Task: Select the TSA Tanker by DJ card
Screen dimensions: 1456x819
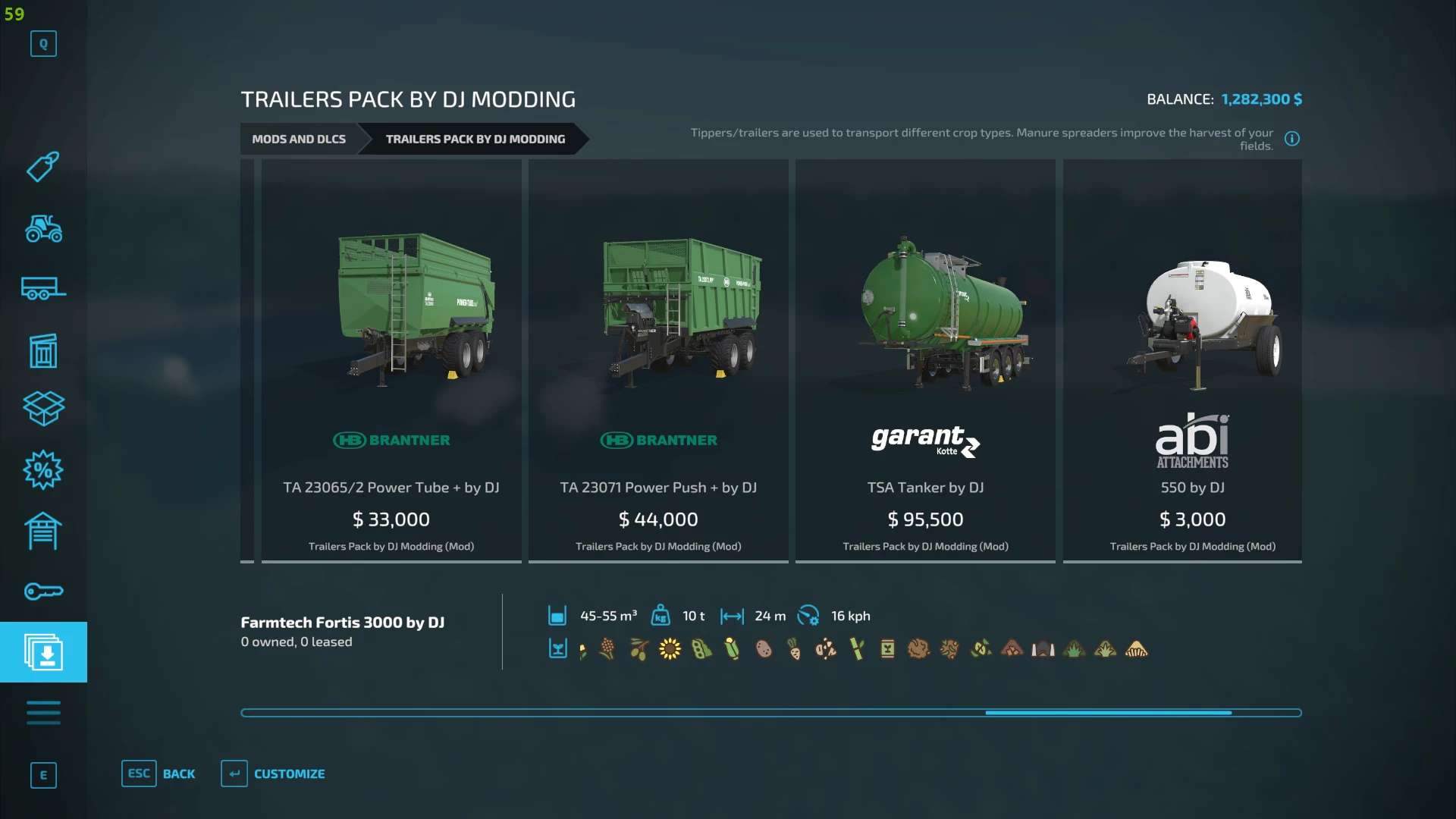Action: [x=925, y=361]
